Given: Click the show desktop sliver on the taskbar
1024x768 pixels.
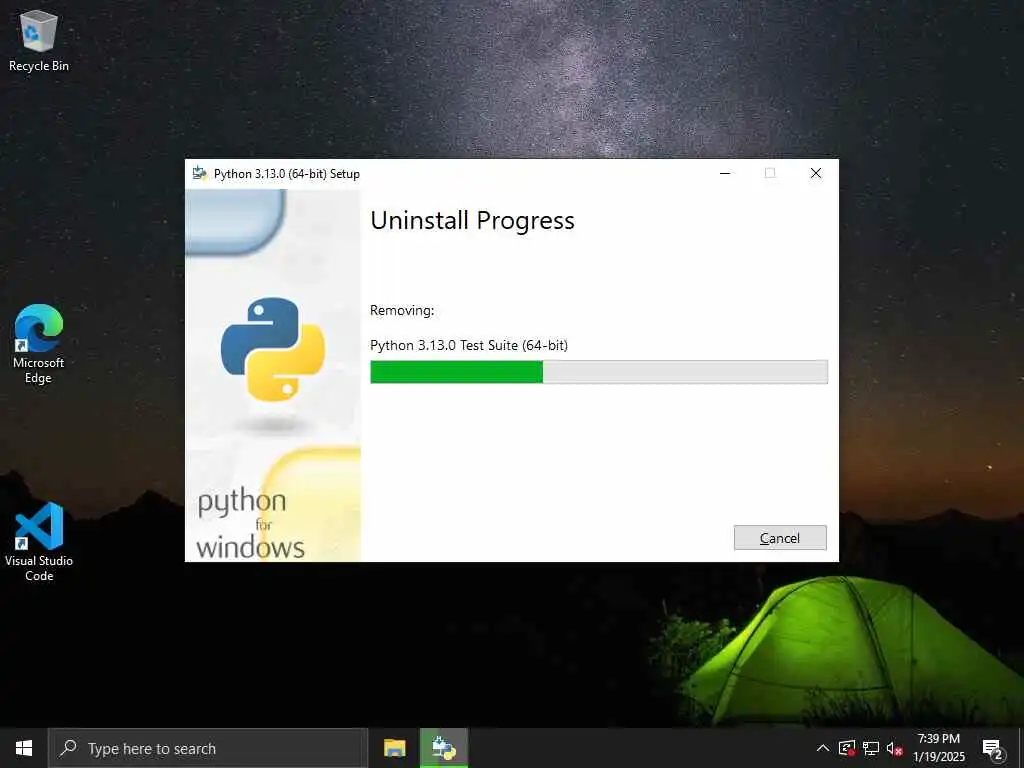Looking at the screenshot, I should [1021, 748].
